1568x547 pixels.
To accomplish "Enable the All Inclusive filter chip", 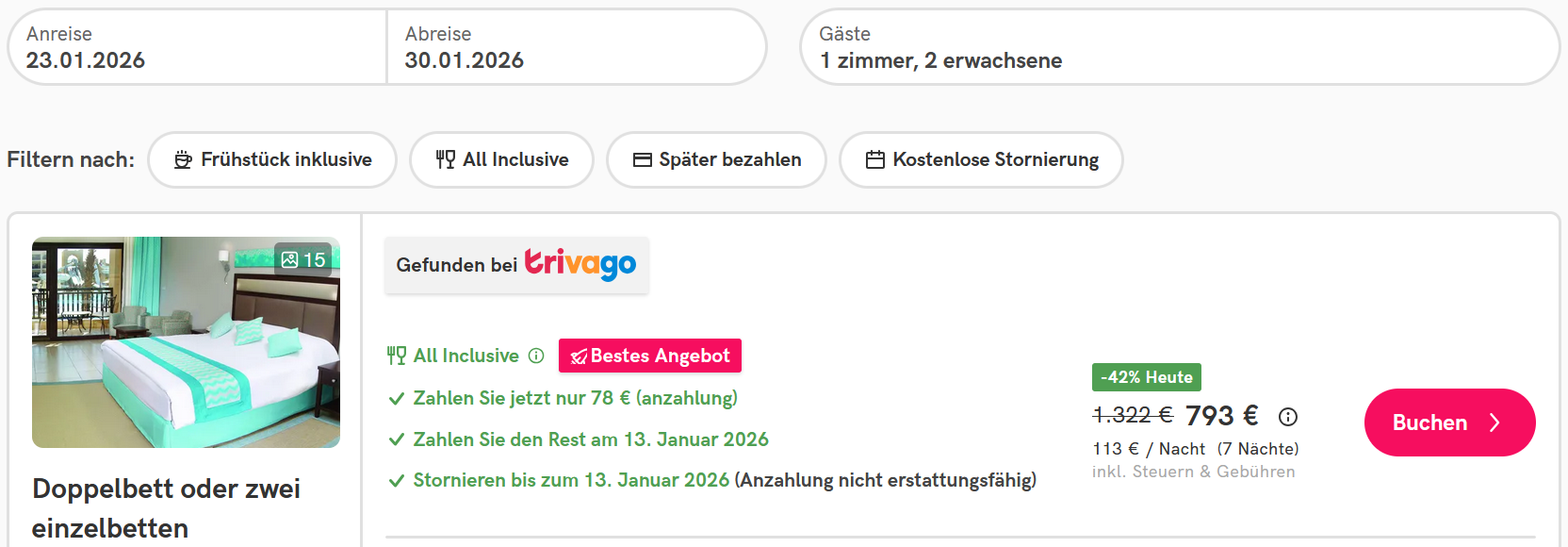I will [501, 159].
